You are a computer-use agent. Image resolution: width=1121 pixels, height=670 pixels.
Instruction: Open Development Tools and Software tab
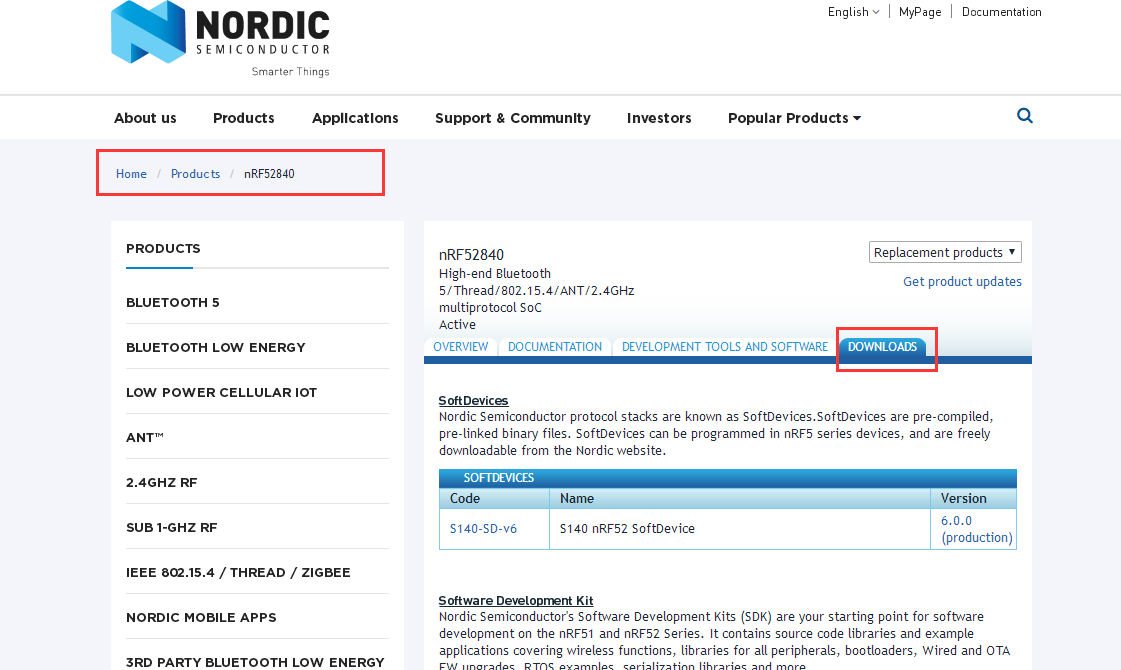coord(724,347)
